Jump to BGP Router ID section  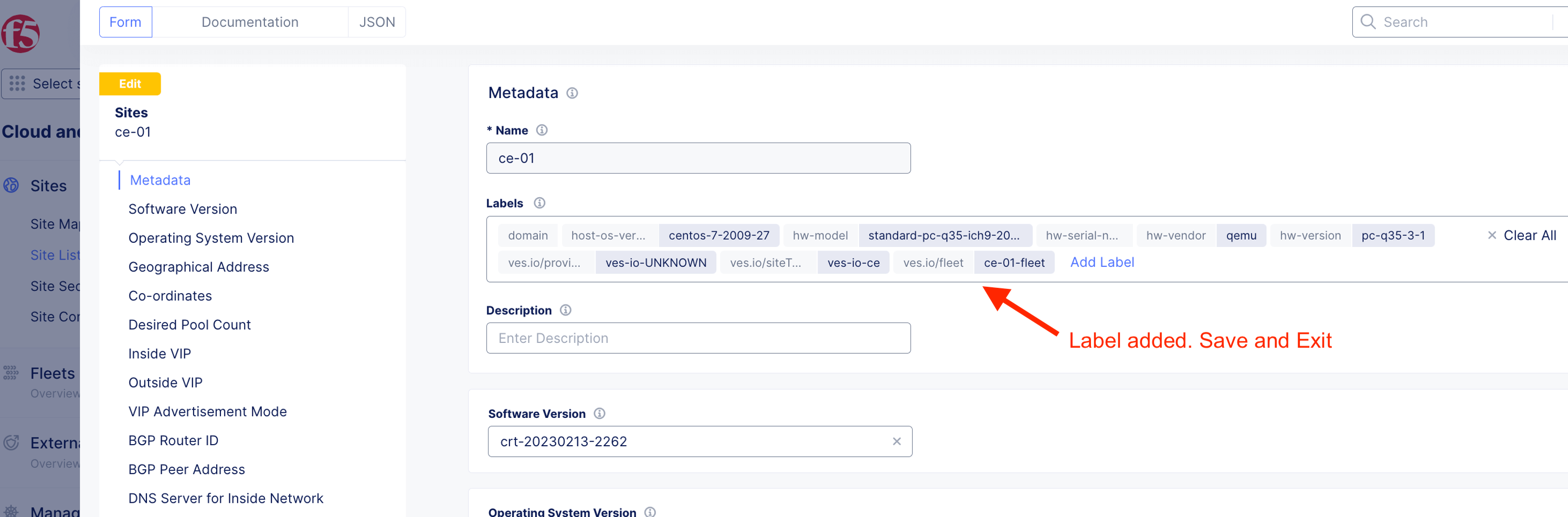click(x=173, y=440)
